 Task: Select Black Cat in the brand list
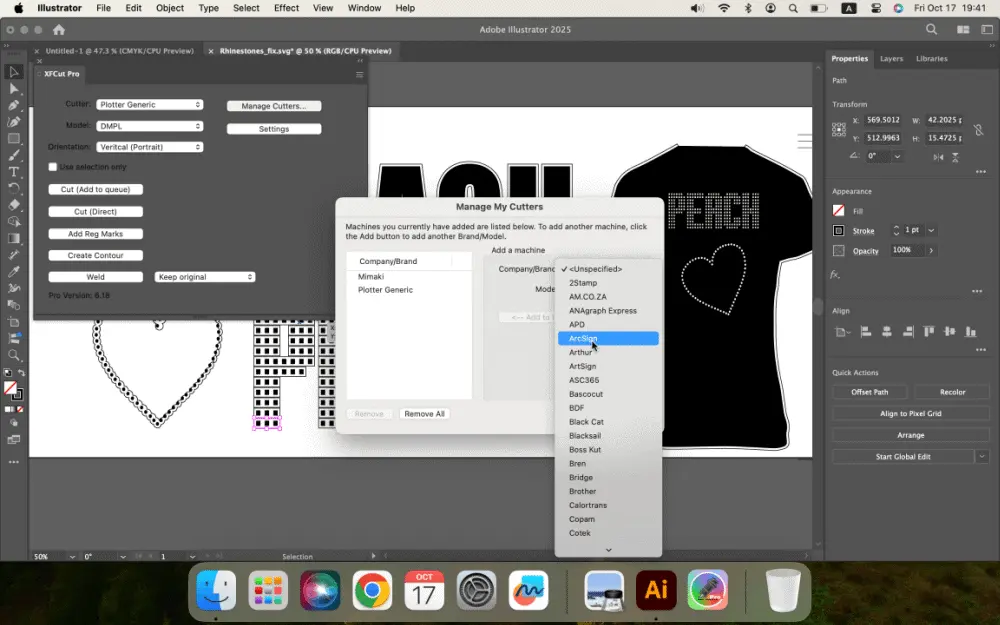click(x=608, y=422)
